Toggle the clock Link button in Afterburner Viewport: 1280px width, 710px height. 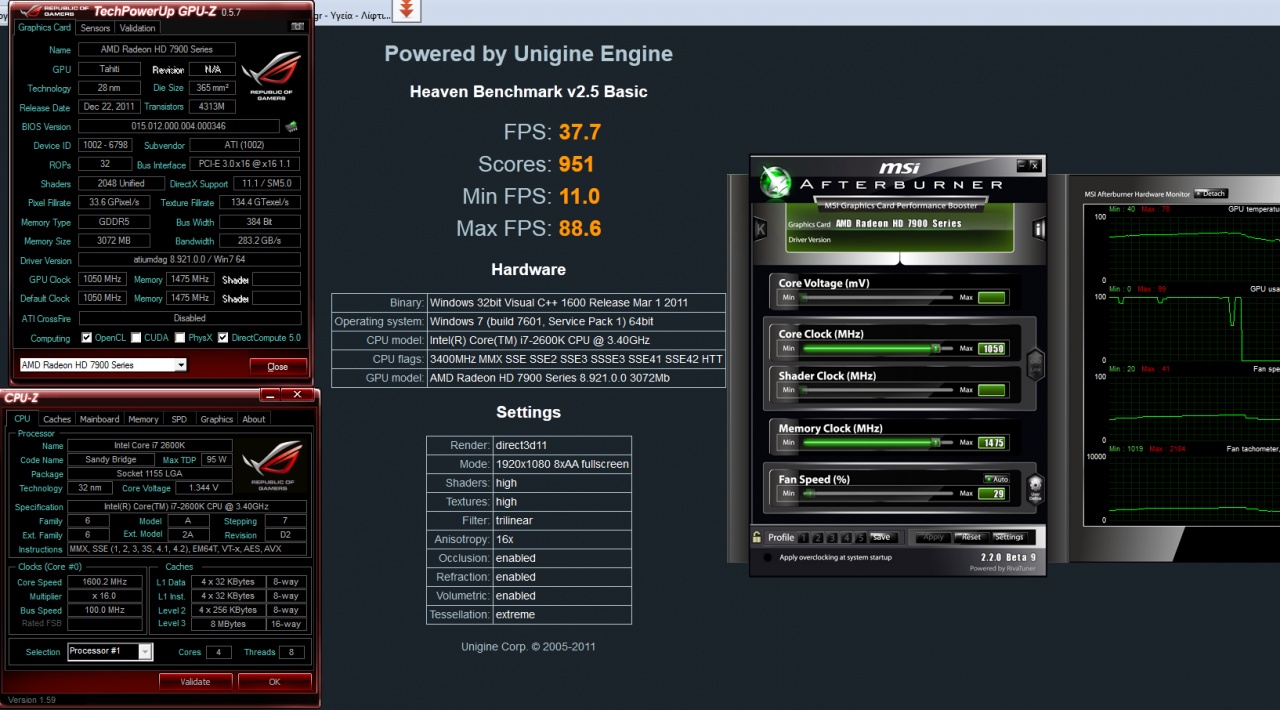1036,365
